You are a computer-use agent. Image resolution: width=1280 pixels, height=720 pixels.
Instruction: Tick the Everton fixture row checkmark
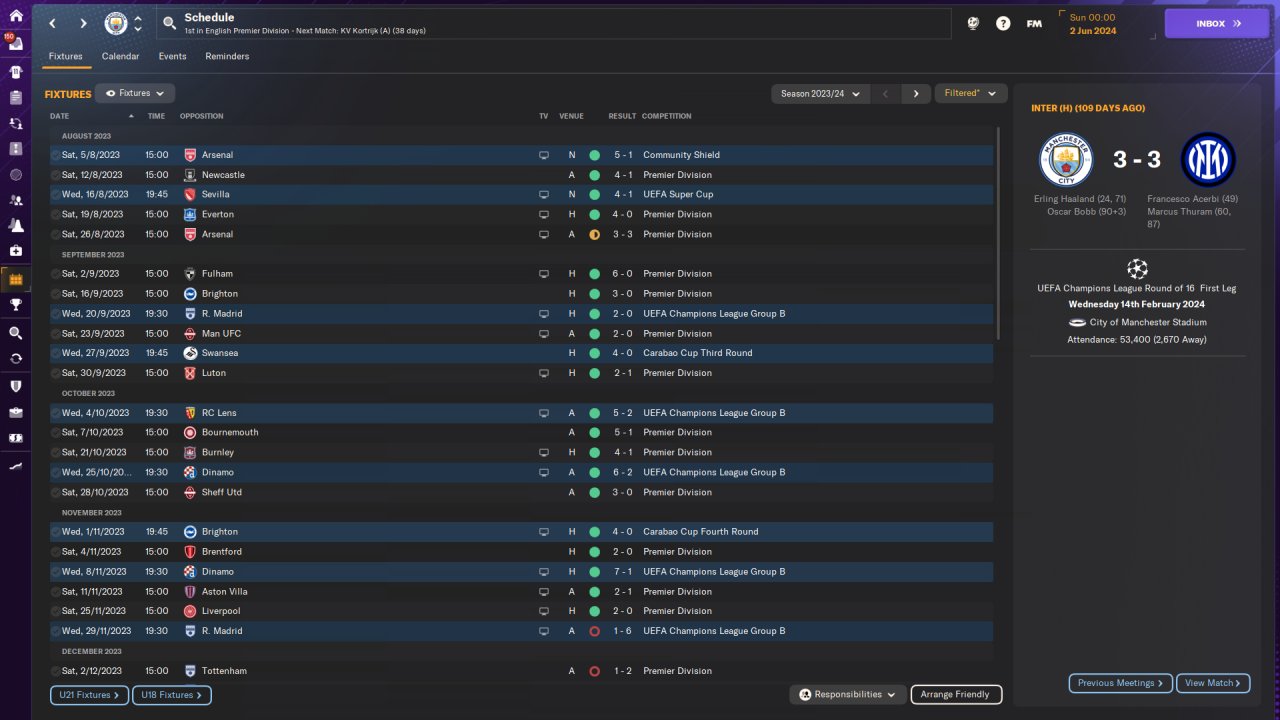[56, 215]
